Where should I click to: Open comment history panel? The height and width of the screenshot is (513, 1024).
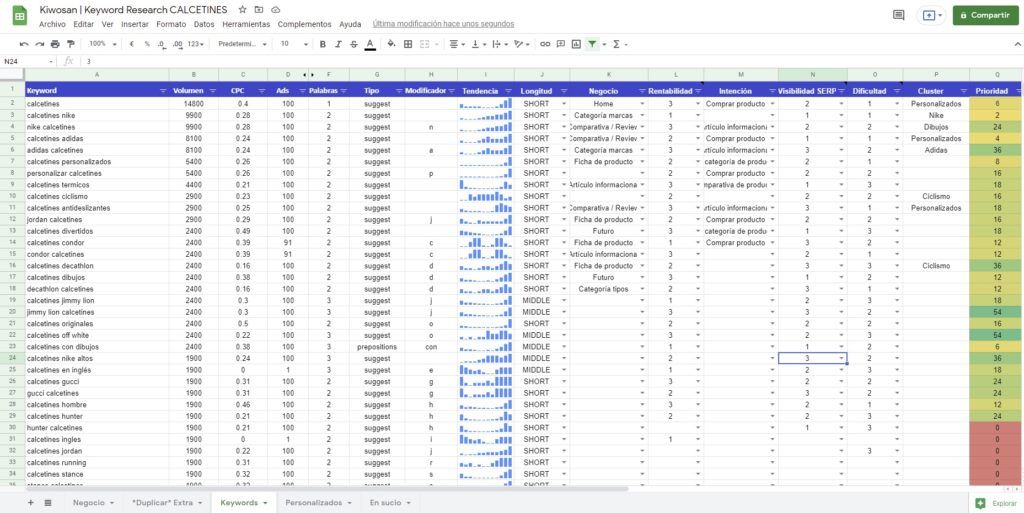pos(899,15)
